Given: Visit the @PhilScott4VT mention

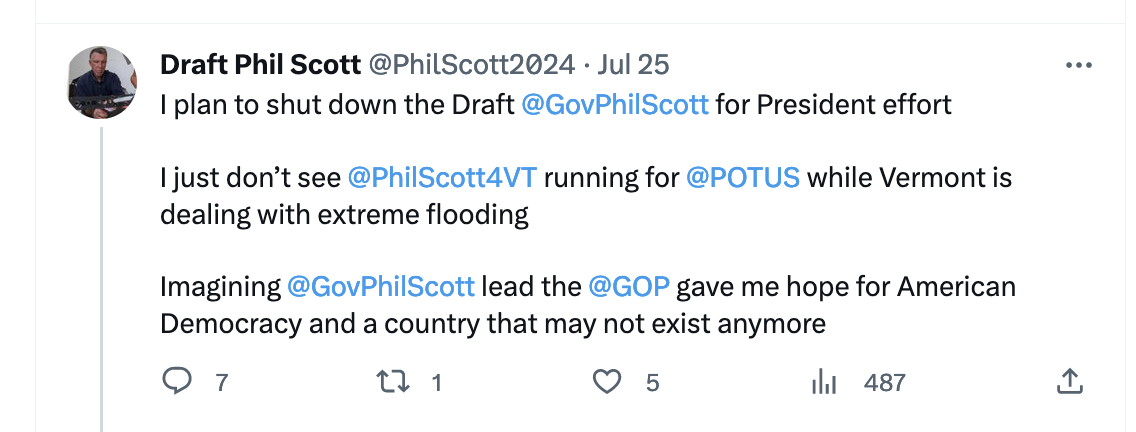Looking at the screenshot, I should tap(442, 178).
